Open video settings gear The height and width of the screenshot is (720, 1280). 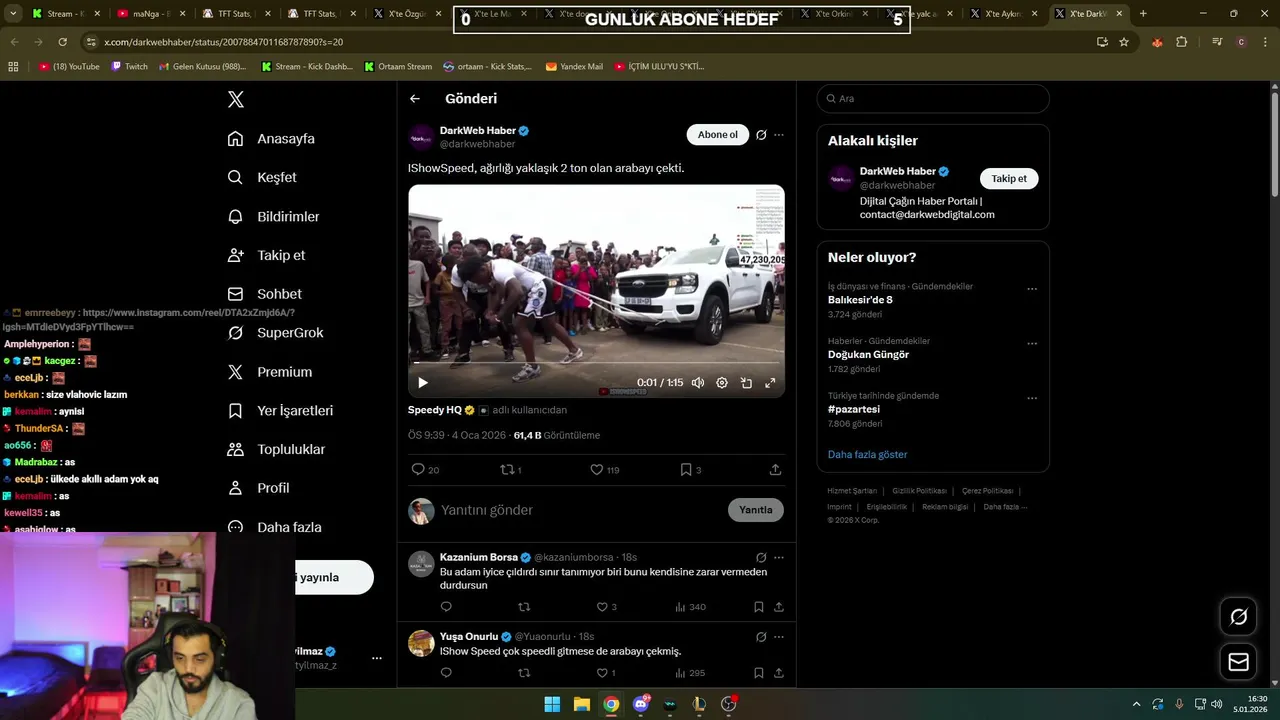coord(722,383)
